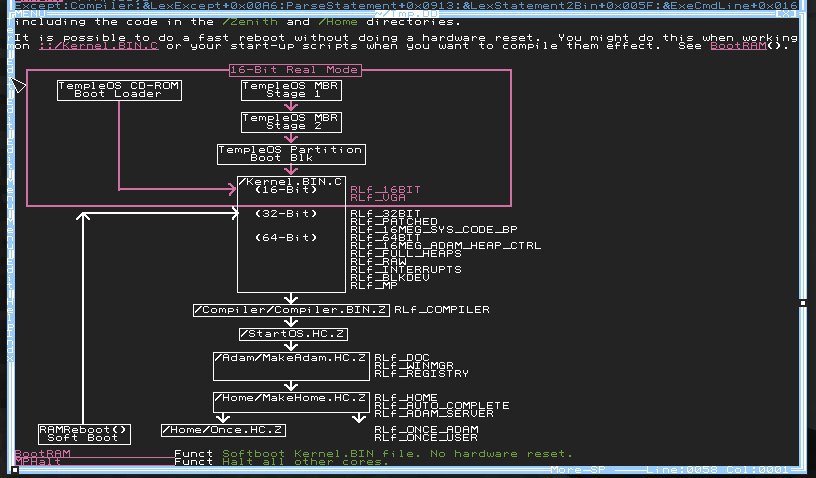Click the RLf_WINMGR flag
Screen dimensions: 816x478
(414, 366)
